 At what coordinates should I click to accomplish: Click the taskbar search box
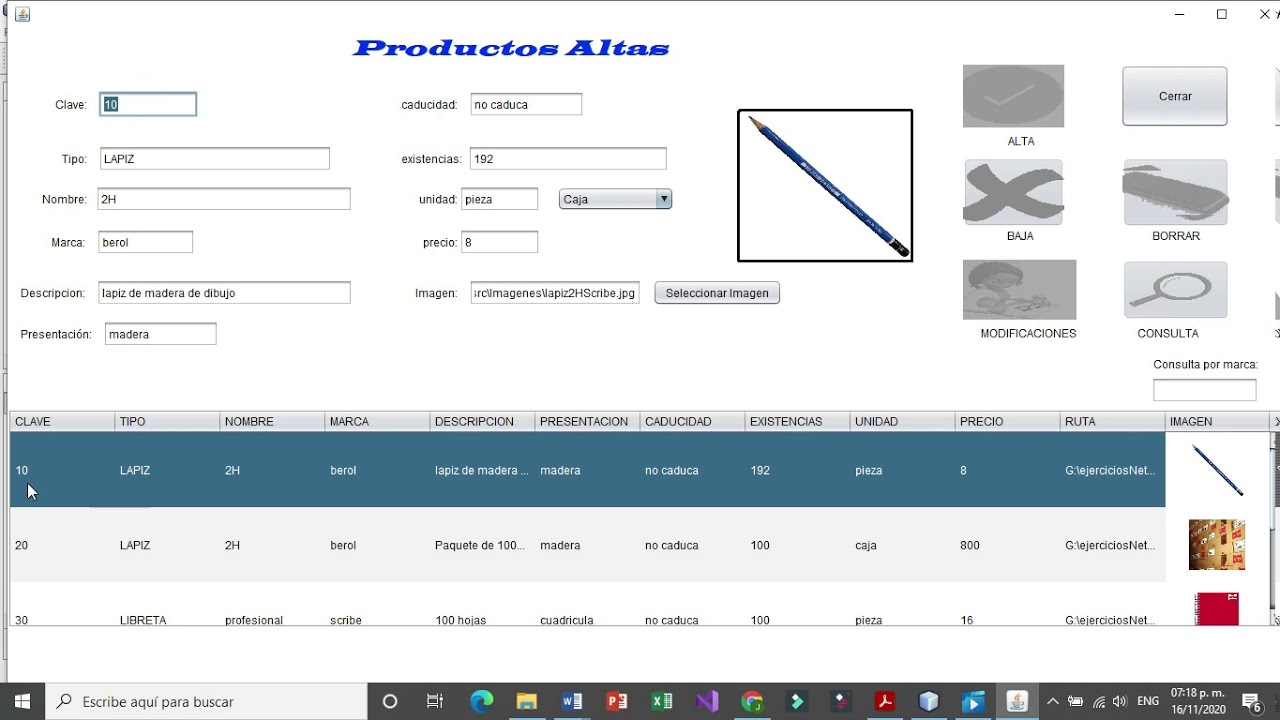(x=207, y=702)
